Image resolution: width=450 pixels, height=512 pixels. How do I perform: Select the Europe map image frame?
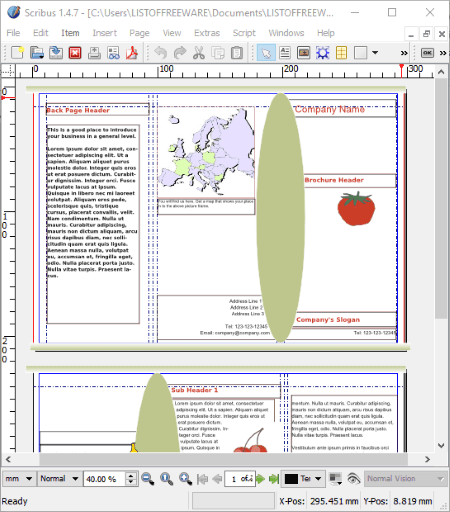click(x=206, y=152)
